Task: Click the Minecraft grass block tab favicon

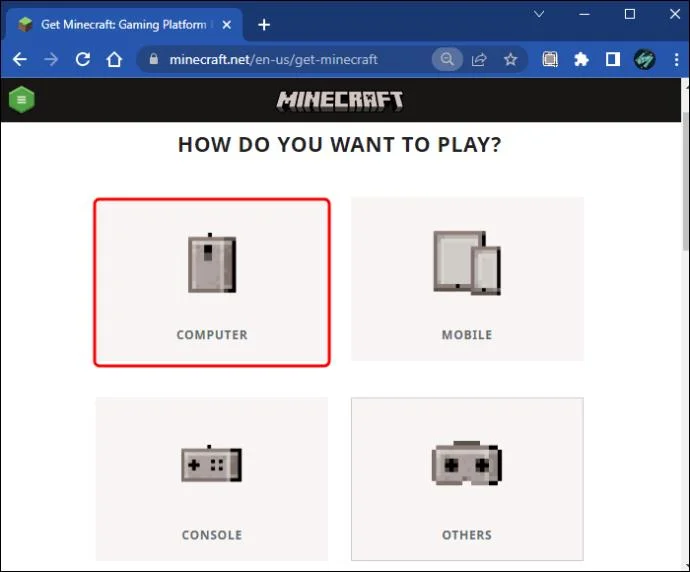Action: pyautogui.click(x=26, y=25)
